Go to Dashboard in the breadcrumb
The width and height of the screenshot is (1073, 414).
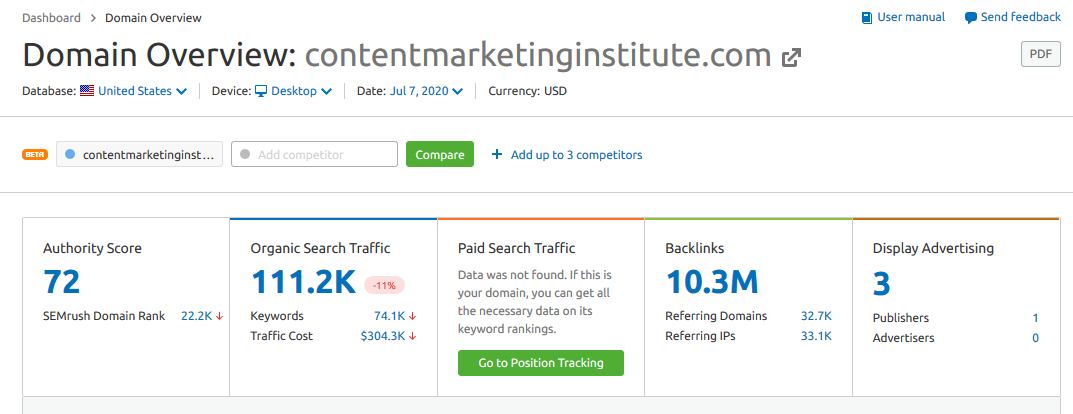(x=52, y=18)
